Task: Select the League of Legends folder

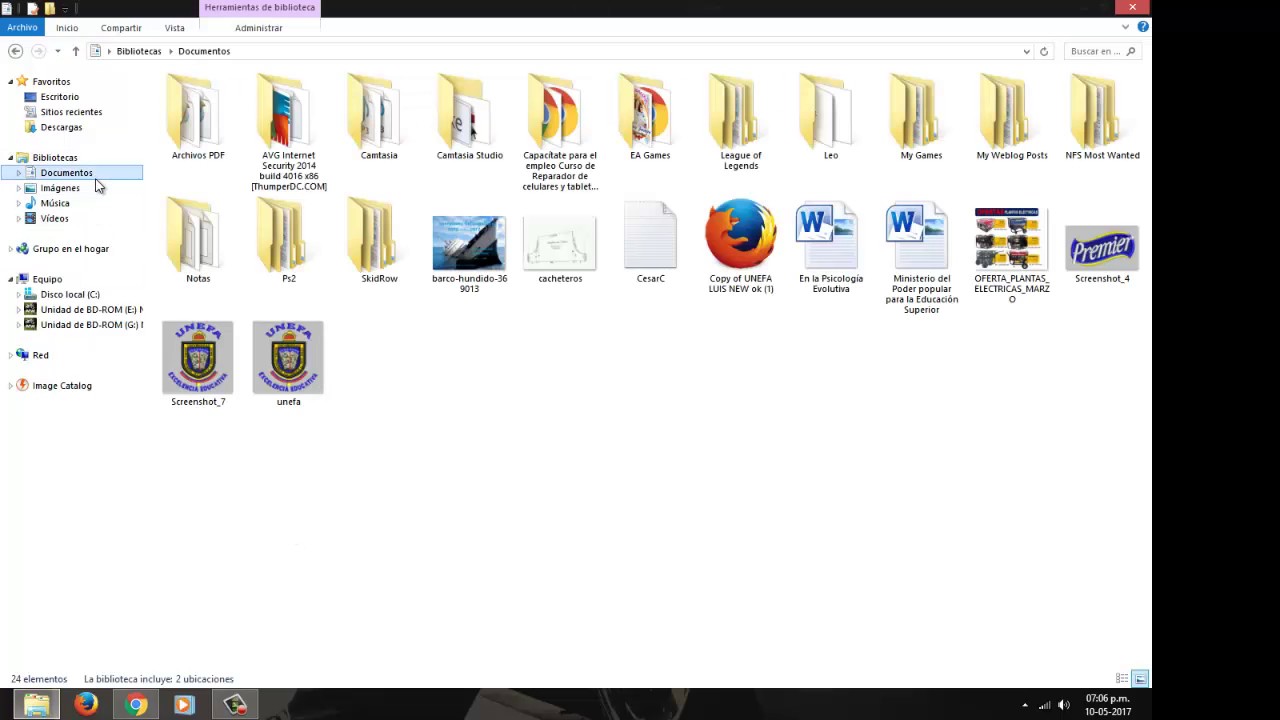Action: [x=740, y=122]
